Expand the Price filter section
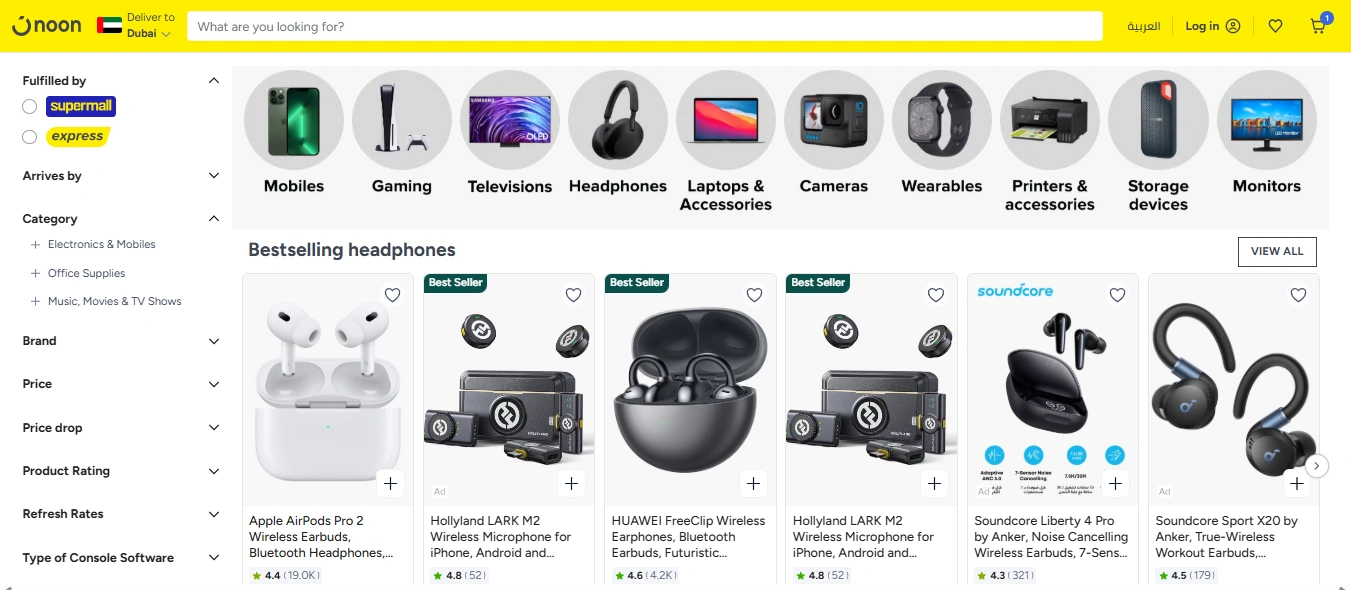 click(x=120, y=384)
